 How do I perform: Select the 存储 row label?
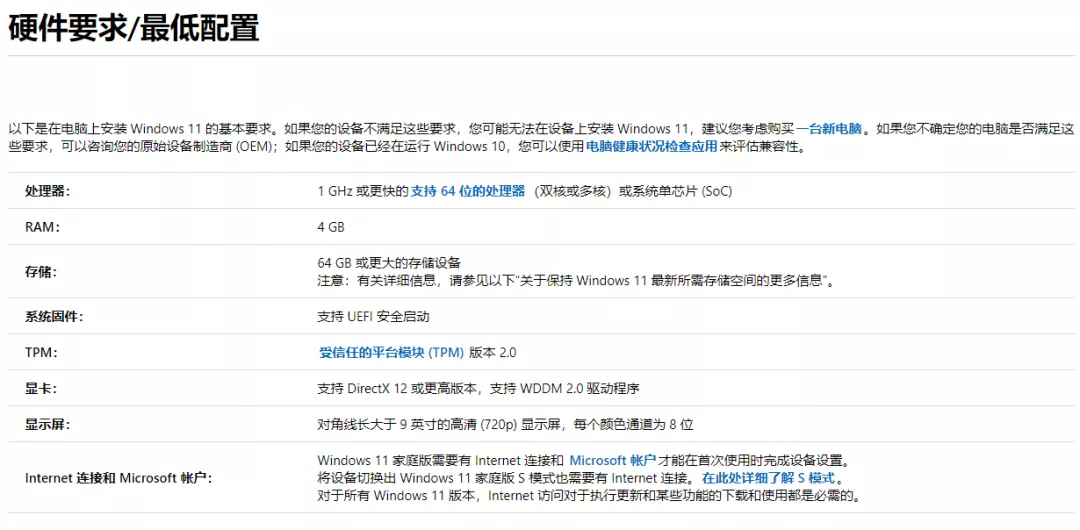[41, 272]
